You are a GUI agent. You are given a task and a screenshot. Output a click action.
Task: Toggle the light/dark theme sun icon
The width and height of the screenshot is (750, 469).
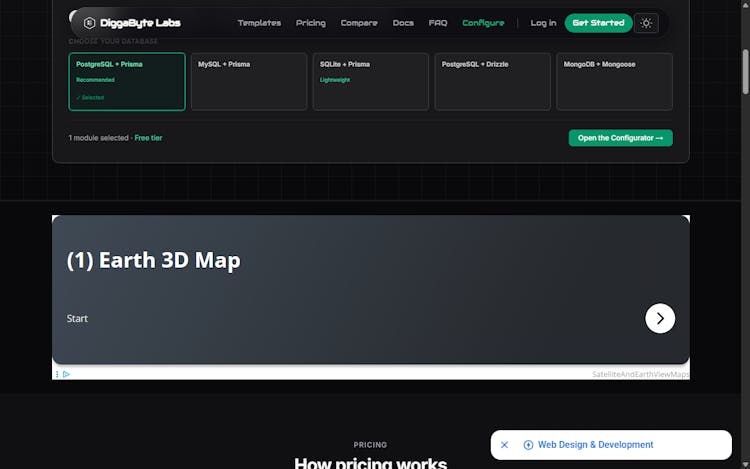pos(646,23)
